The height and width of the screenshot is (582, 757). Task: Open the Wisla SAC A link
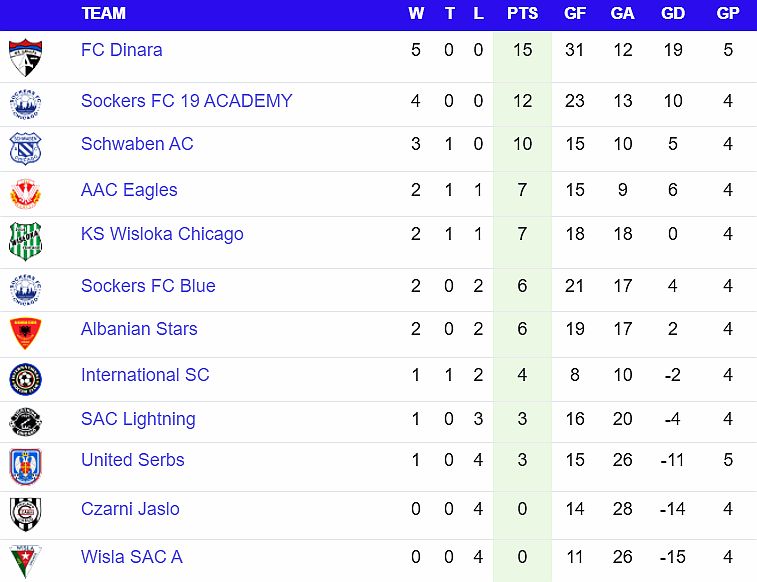[x=131, y=557]
